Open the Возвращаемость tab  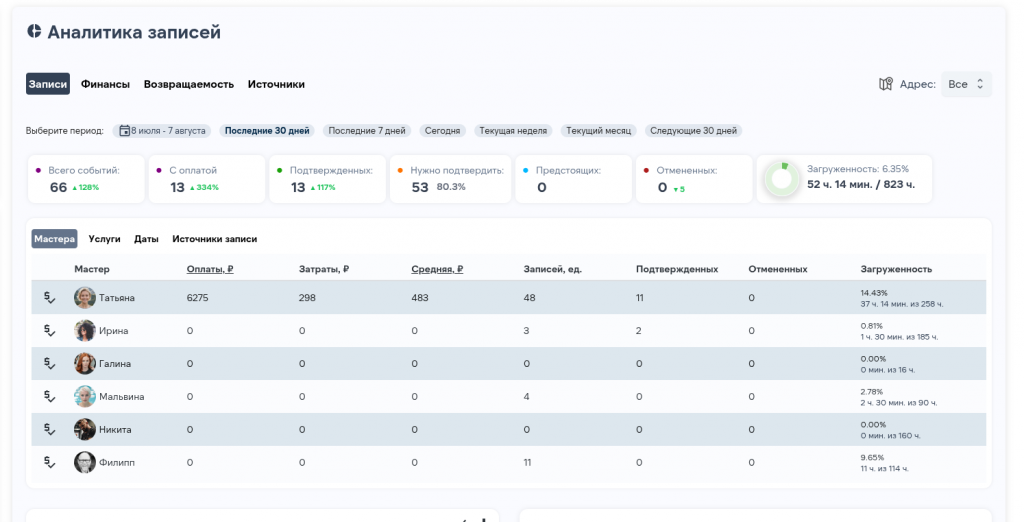click(x=189, y=84)
